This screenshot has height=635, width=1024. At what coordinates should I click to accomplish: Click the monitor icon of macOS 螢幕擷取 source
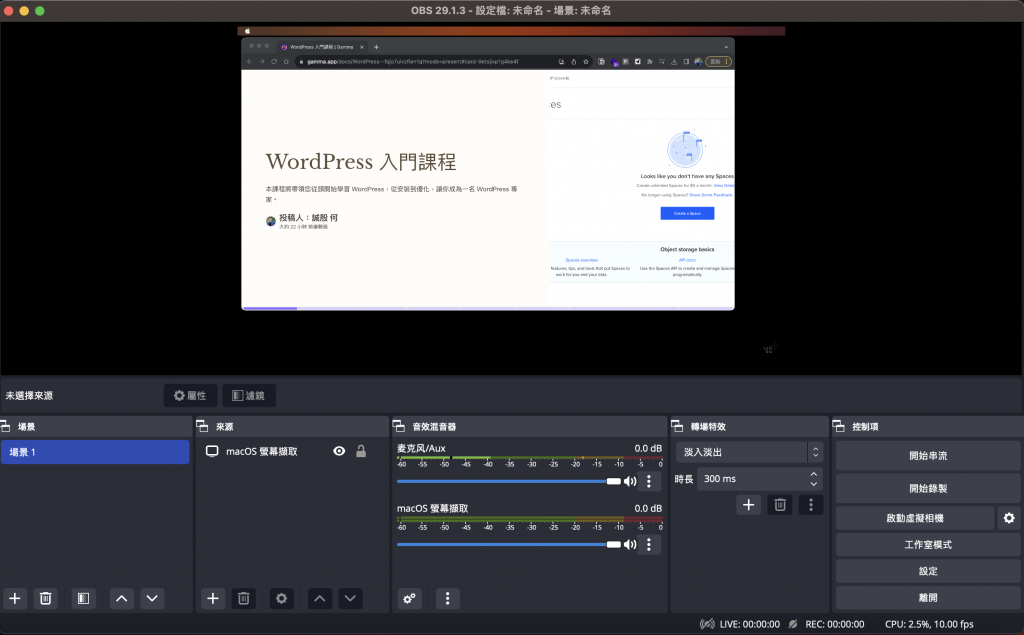[x=212, y=451]
